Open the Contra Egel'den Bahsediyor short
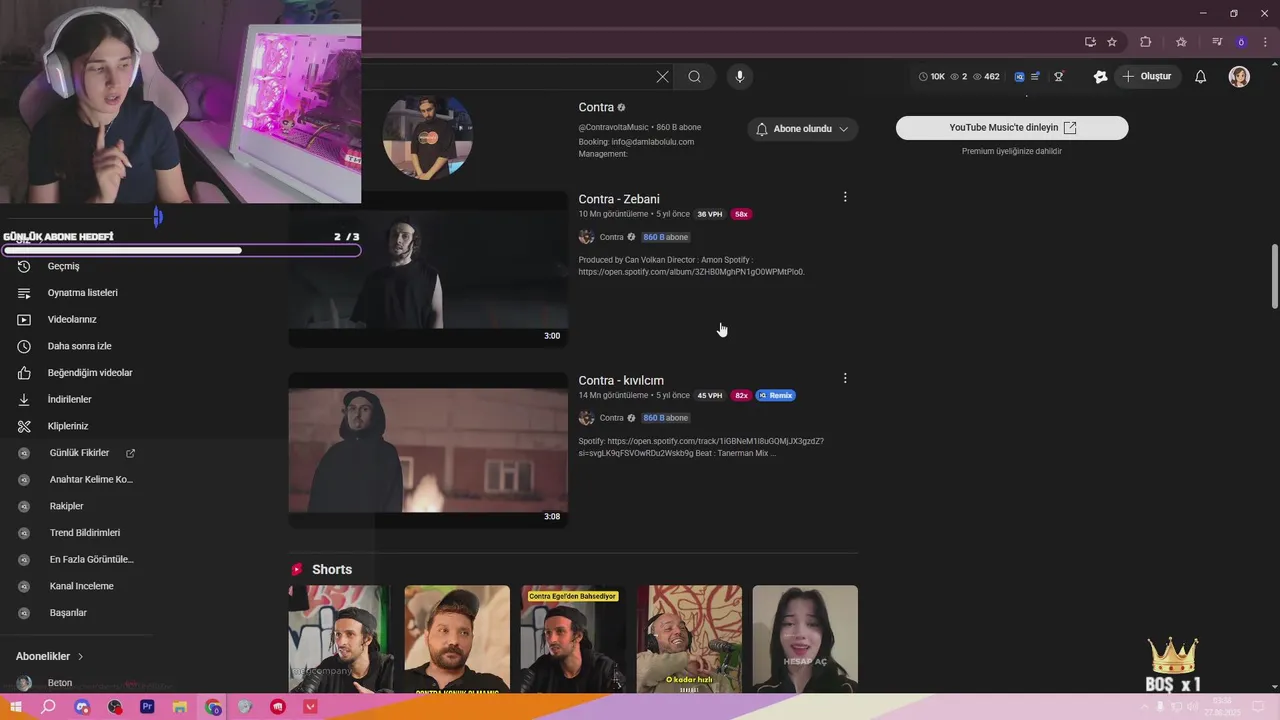This screenshot has width=1280, height=720. pos(573,639)
